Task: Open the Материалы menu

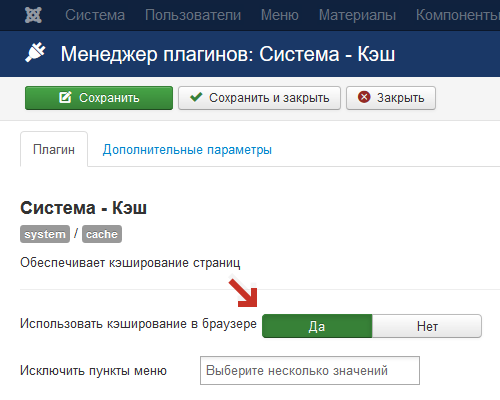Action: pyautogui.click(x=357, y=15)
